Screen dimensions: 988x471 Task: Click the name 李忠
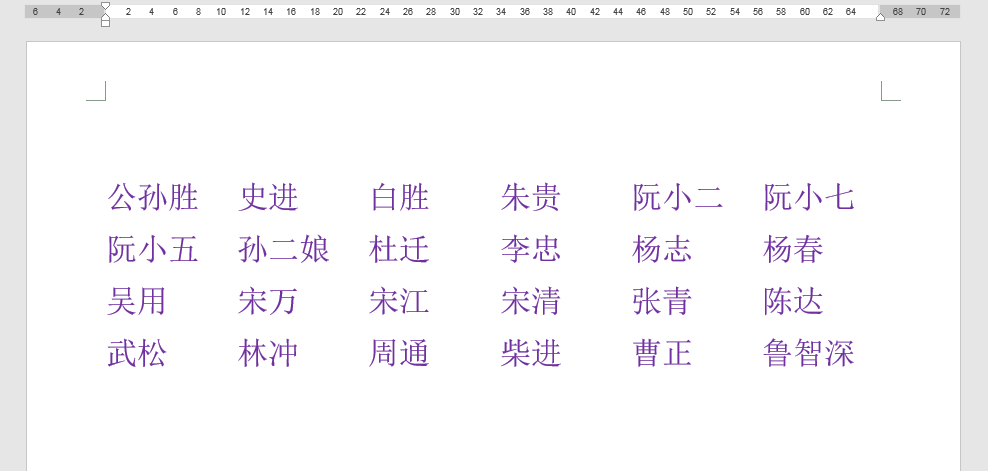pos(531,249)
